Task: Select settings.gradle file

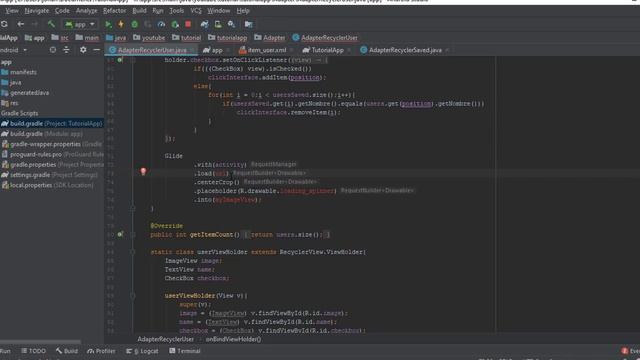Action: (49, 175)
